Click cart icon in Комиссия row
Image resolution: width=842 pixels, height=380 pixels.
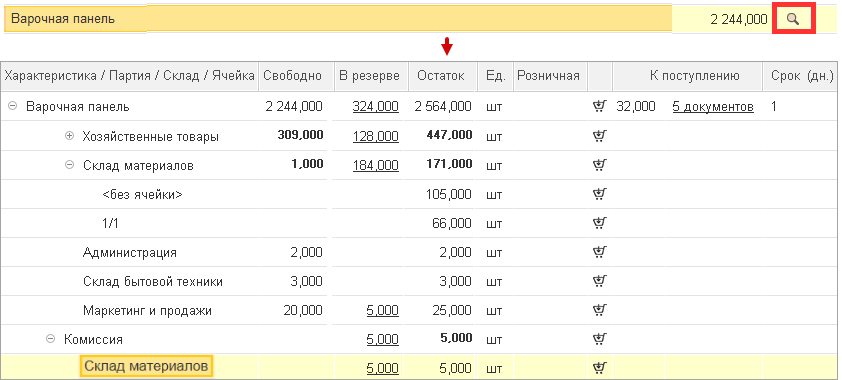tap(599, 339)
